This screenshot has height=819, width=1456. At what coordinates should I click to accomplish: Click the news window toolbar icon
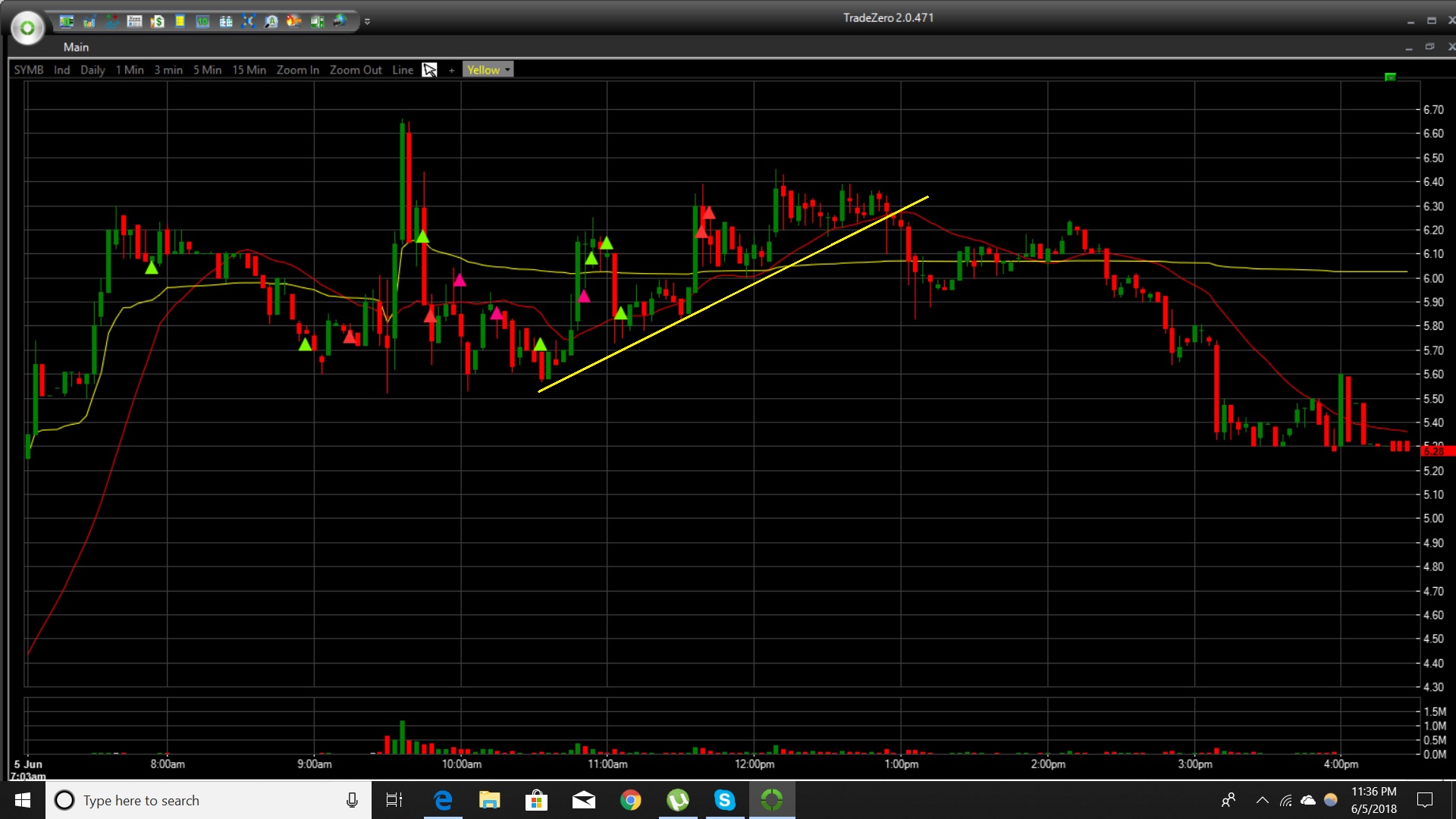(x=134, y=21)
